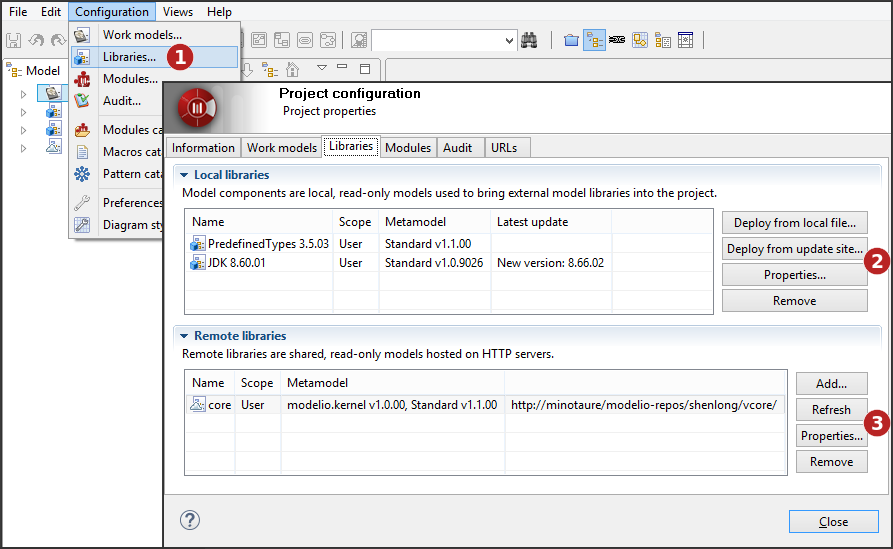Choose Libraries... from Configuration menu
This screenshot has height=549, width=893.
(129, 57)
